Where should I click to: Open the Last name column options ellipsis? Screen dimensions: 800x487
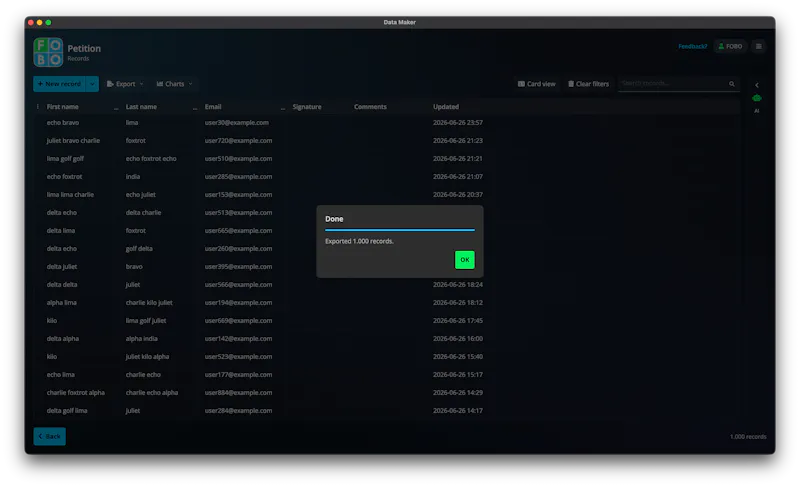click(195, 108)
